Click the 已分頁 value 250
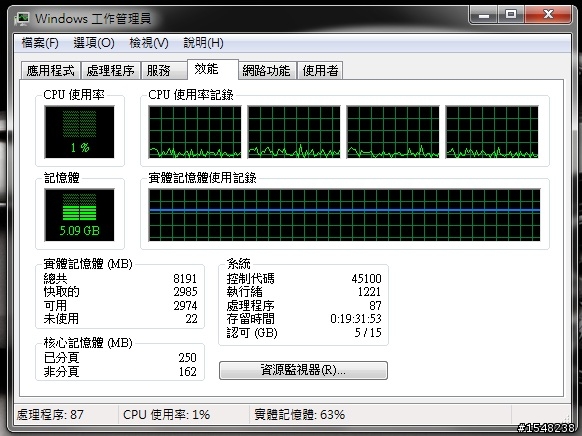Viewport: 582px width, 436px height. 187,357
